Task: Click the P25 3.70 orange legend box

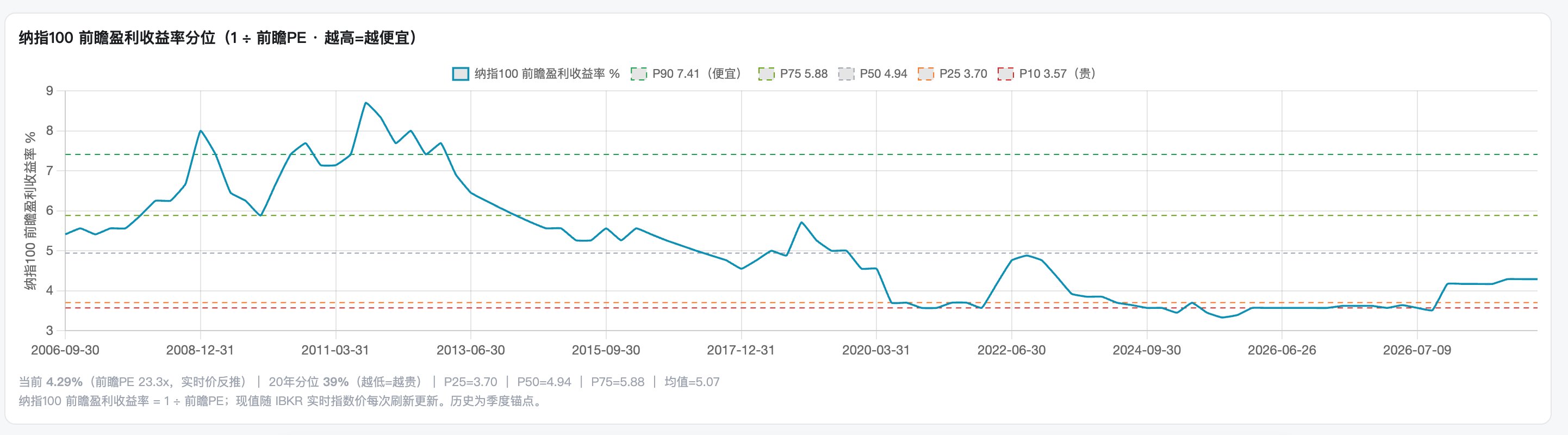Action: tap(925, 74)
